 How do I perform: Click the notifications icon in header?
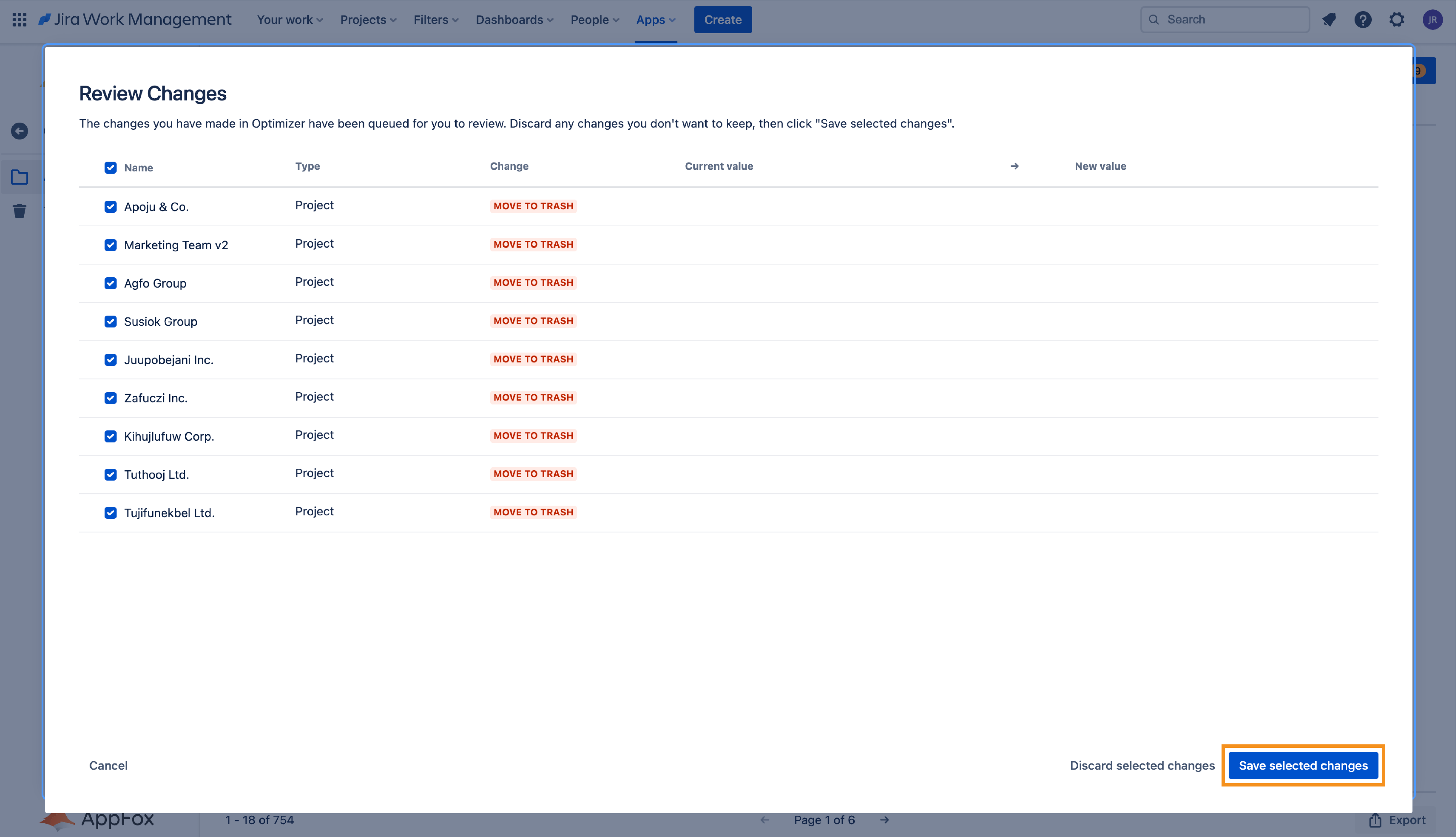coord(1329,20)
